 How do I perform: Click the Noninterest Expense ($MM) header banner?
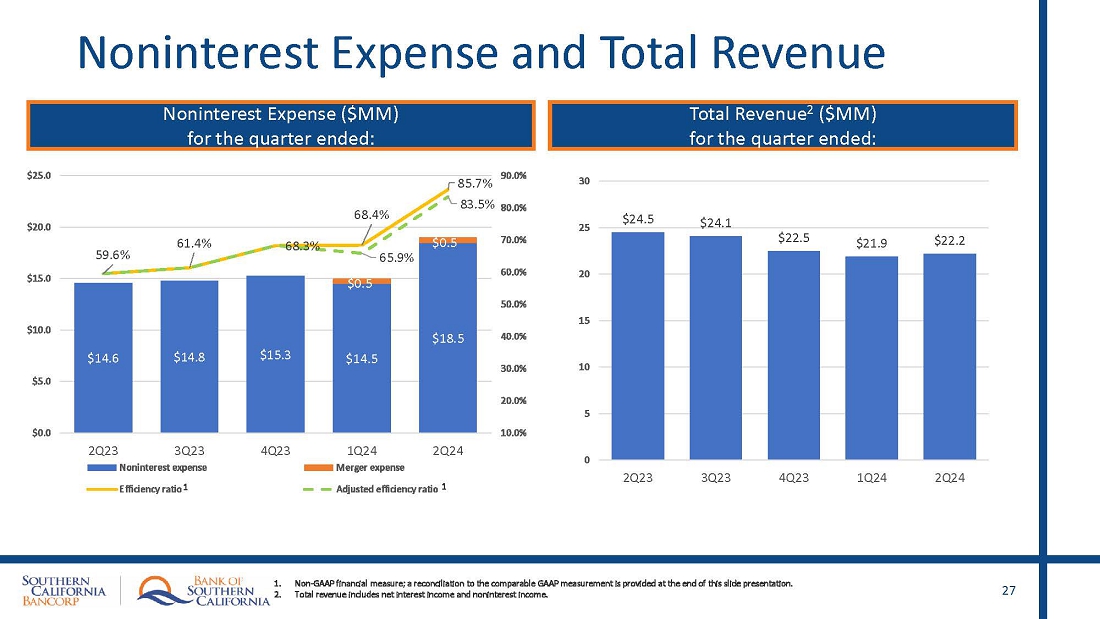[281, 125]
